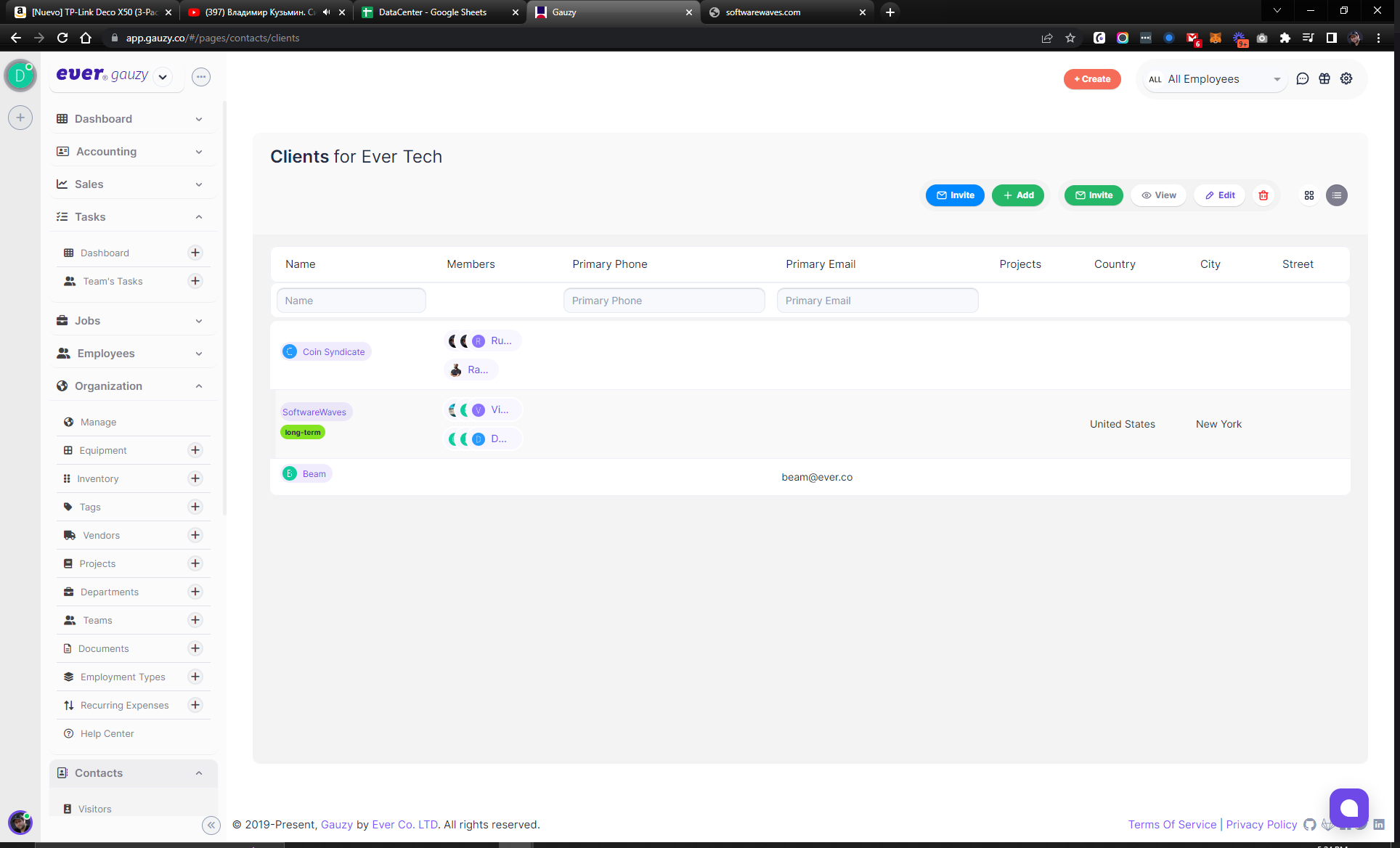The height and width of the screenshot is (848, 1400).
Task: Click the green long-term tag label
Action: 303,432
